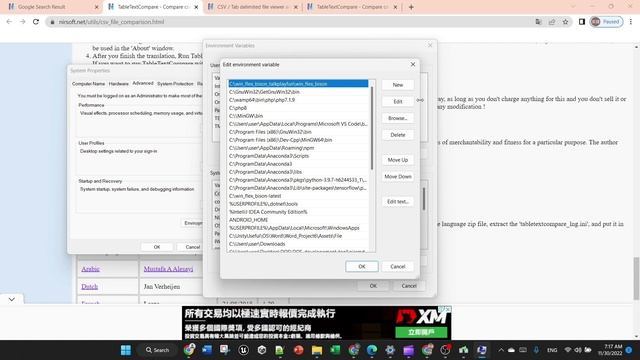
Task: Select the Anaconda3 pkgs python-3.9.7 entry
Action: pos(298,180)
